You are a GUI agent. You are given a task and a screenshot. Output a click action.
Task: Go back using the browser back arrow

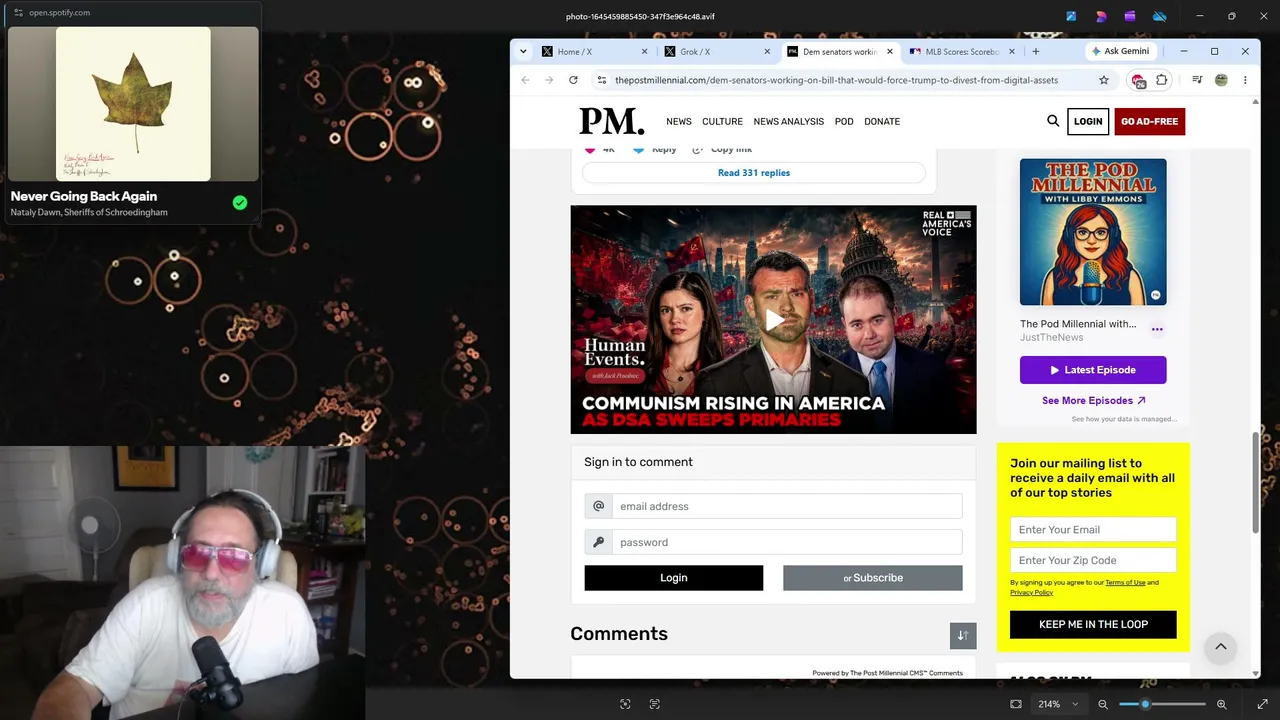[525, 80]
